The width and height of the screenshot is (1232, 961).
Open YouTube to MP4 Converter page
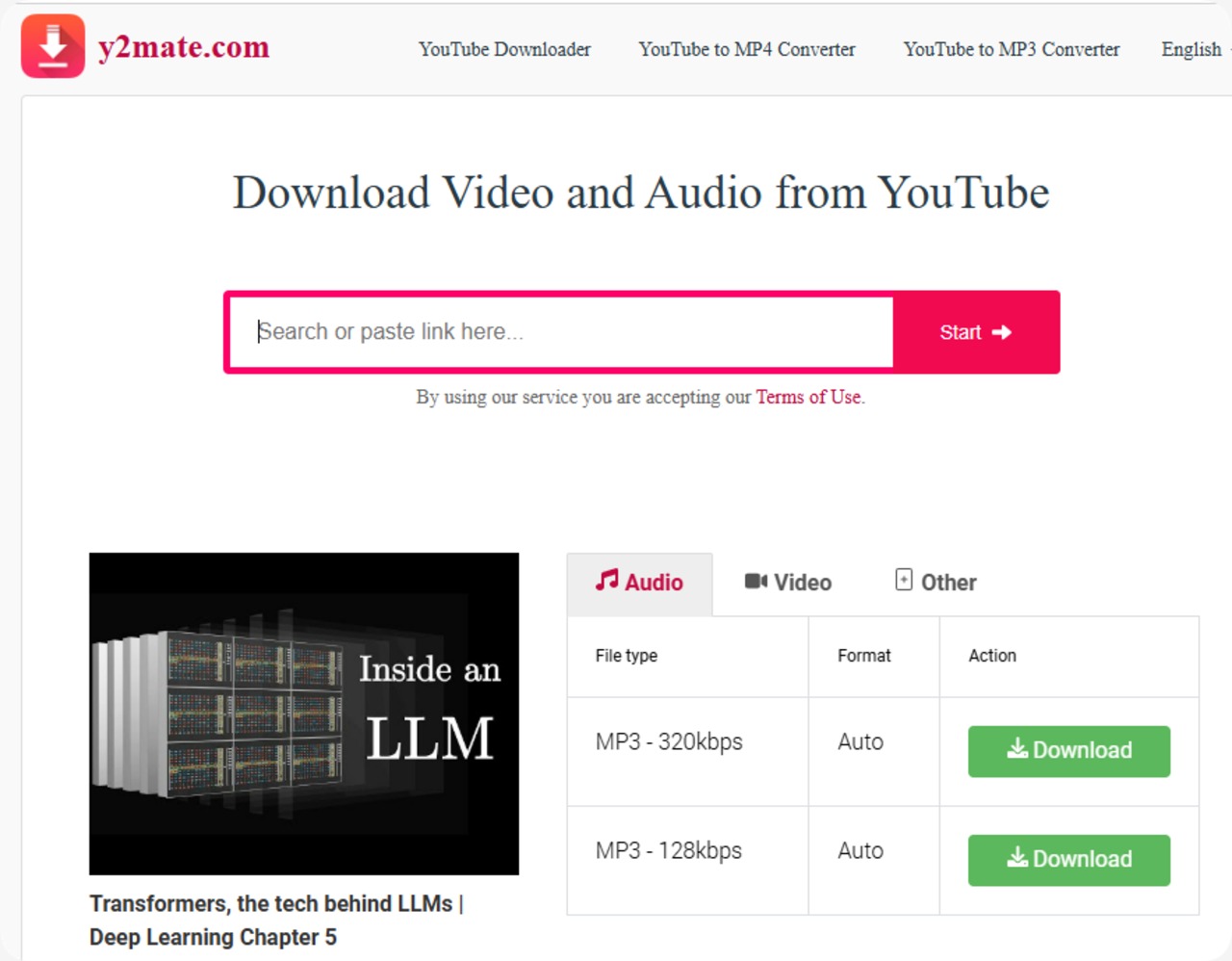coord(746,49)
